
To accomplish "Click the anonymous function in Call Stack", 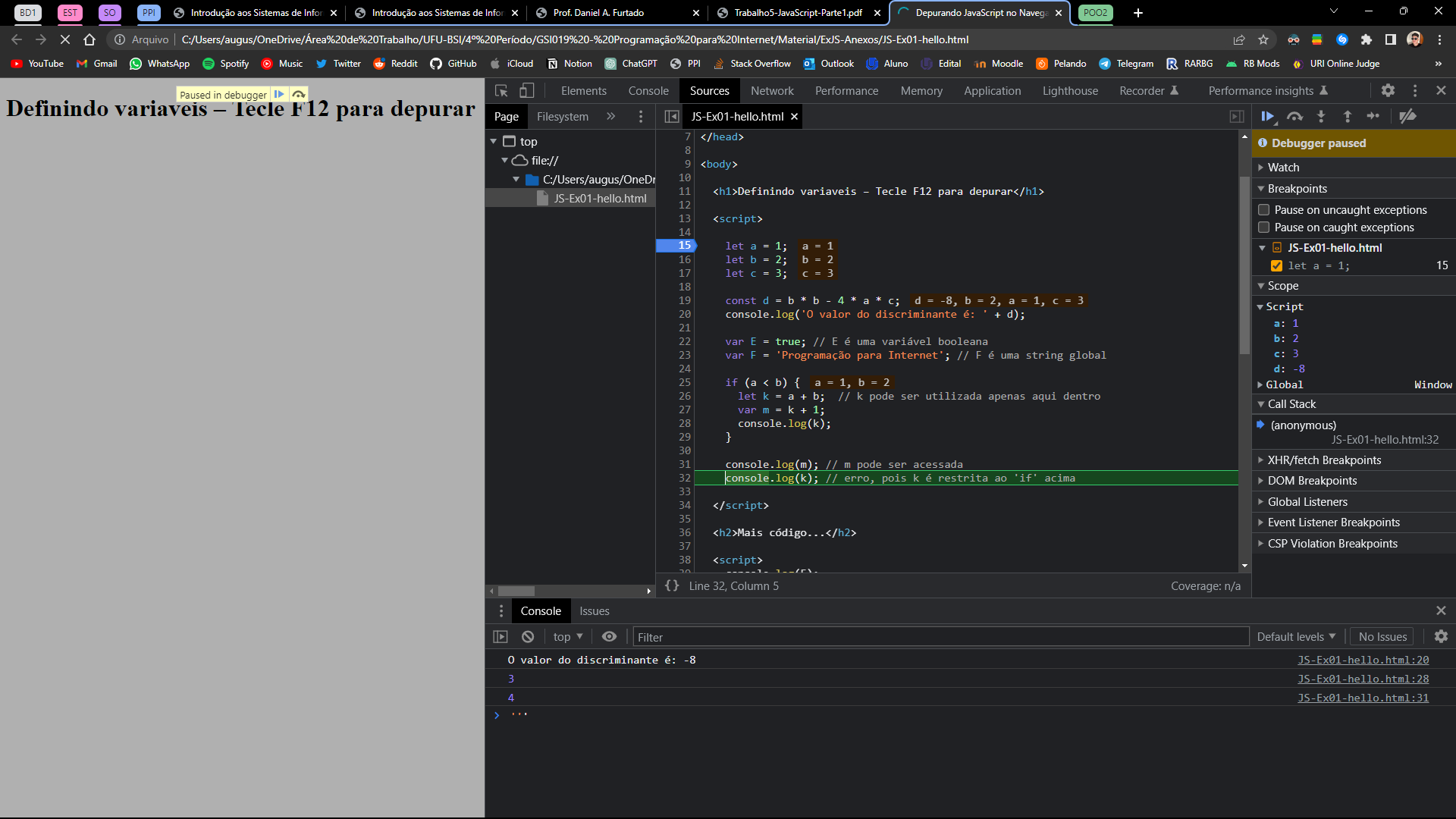I will (x=1303, y=424).
